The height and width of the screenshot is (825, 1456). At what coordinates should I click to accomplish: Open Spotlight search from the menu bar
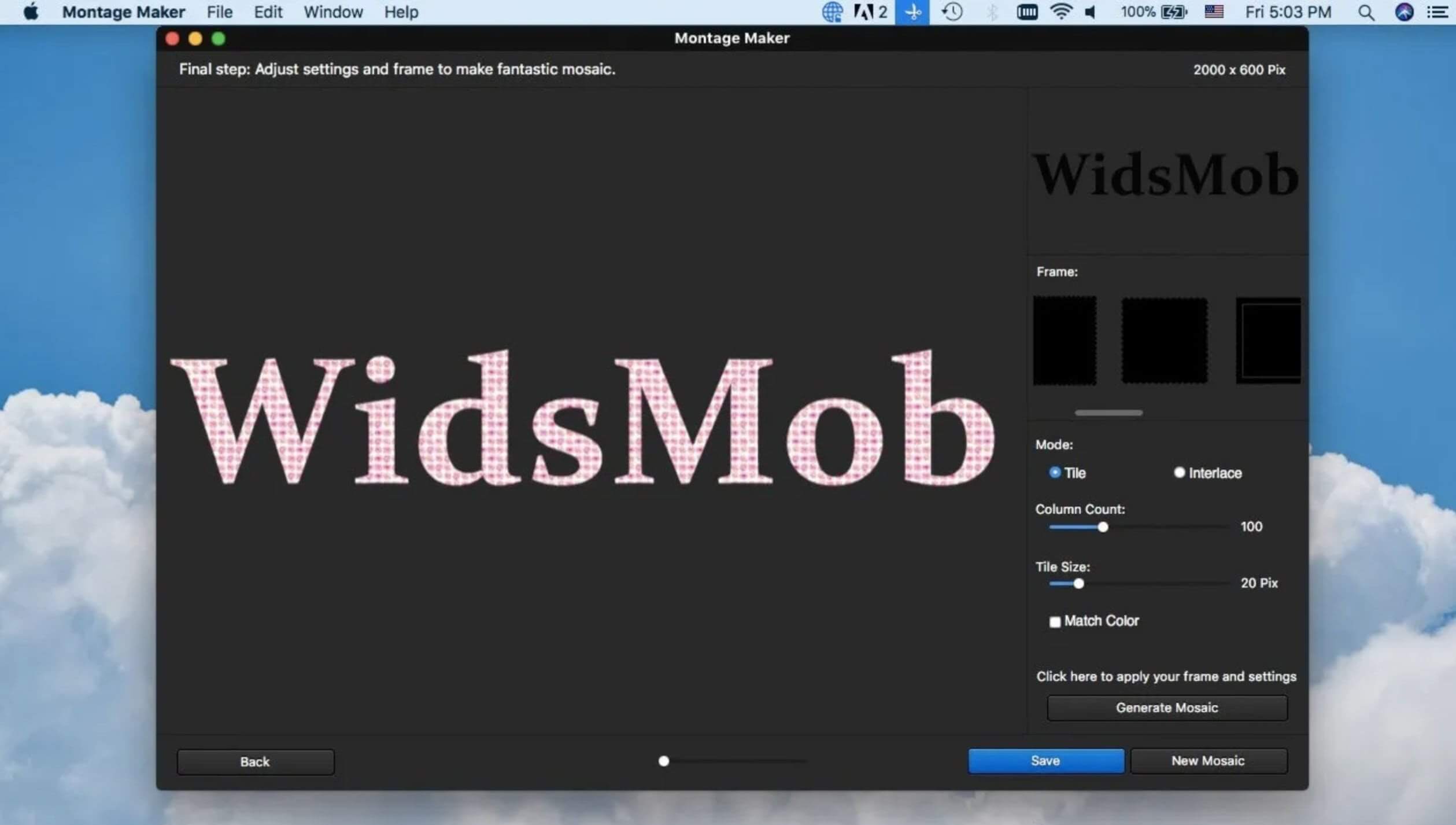(1365, 12)
